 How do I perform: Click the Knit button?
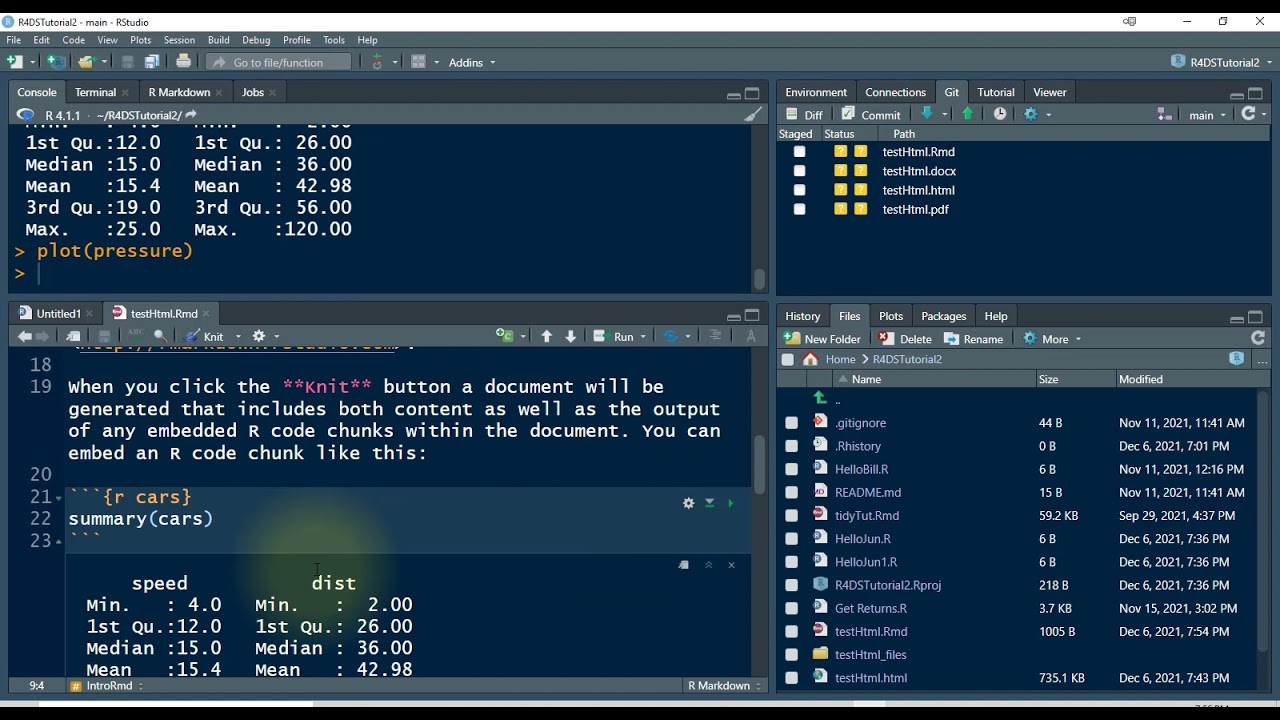click(x=205, y=337)
